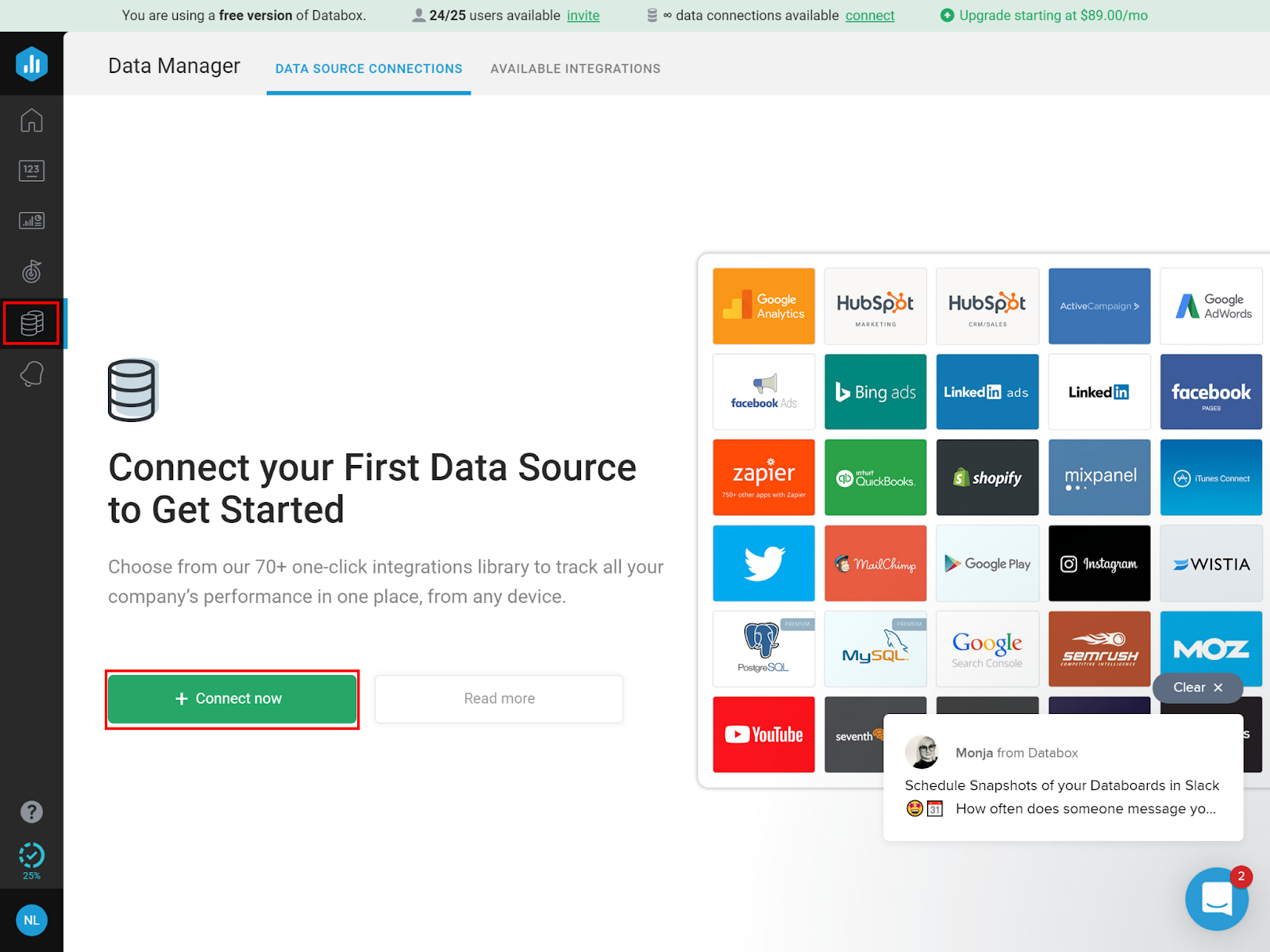Open the Databoards section in the sidebar

pyautogui.click(x=32, y=221)
